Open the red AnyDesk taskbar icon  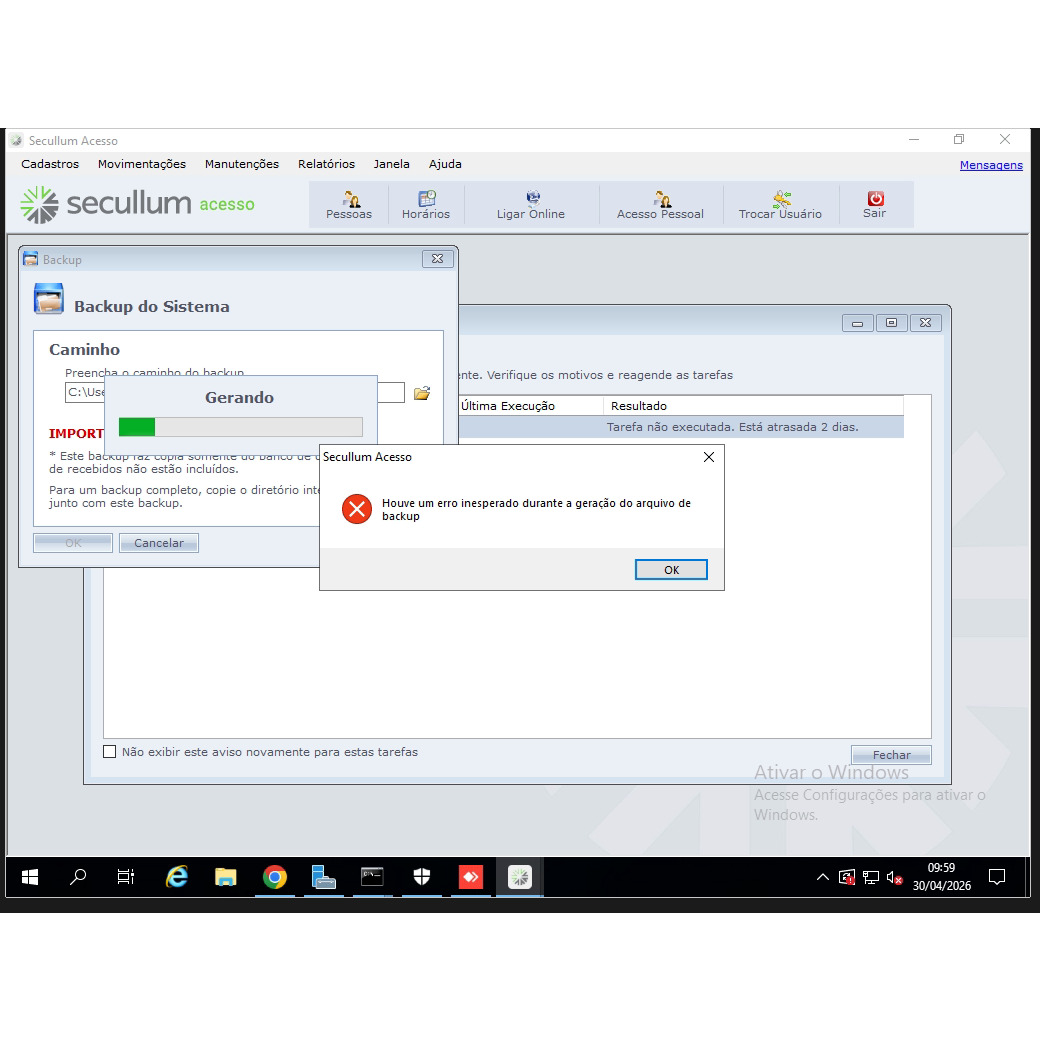471,878
